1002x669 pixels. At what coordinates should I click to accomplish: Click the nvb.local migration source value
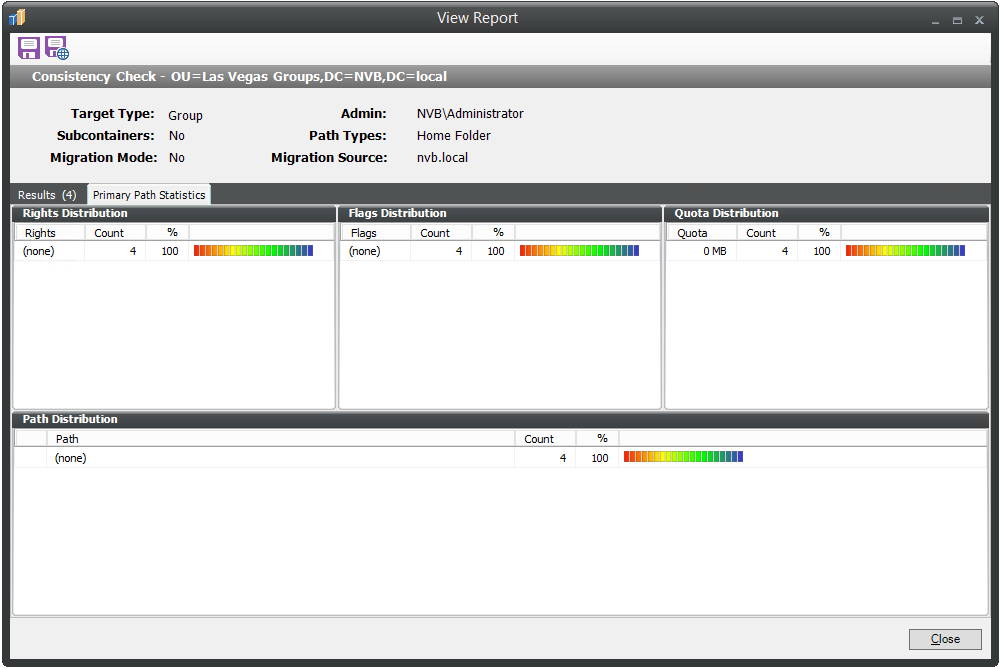442,157
